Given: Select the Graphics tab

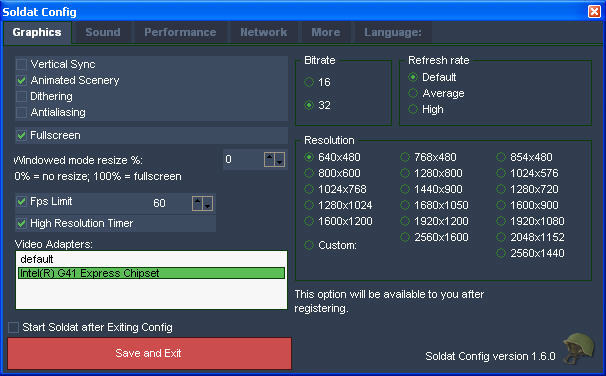Looking at the screenshot, I should (37, 32).
